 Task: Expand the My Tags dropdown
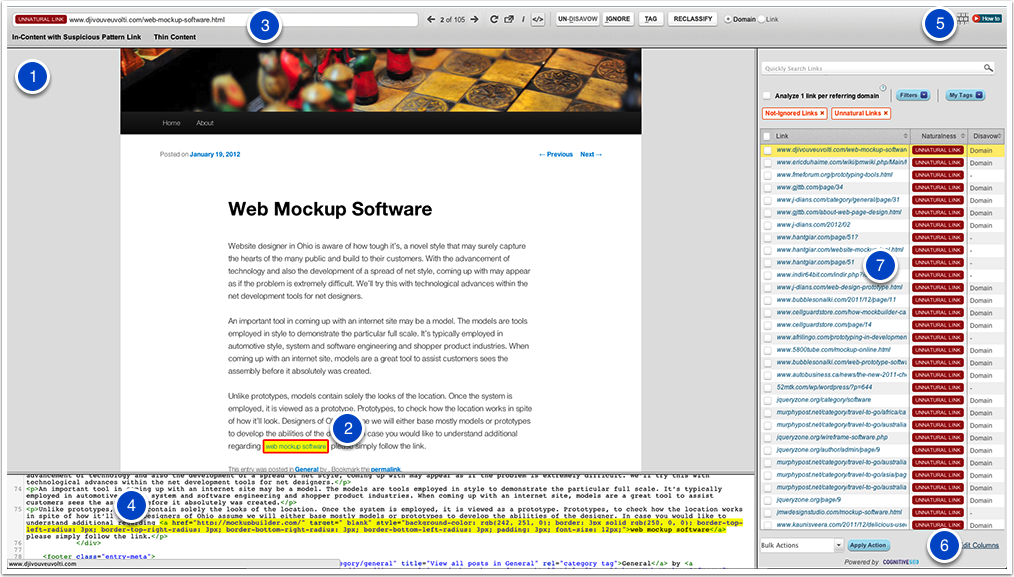click(x=965, y=95)
